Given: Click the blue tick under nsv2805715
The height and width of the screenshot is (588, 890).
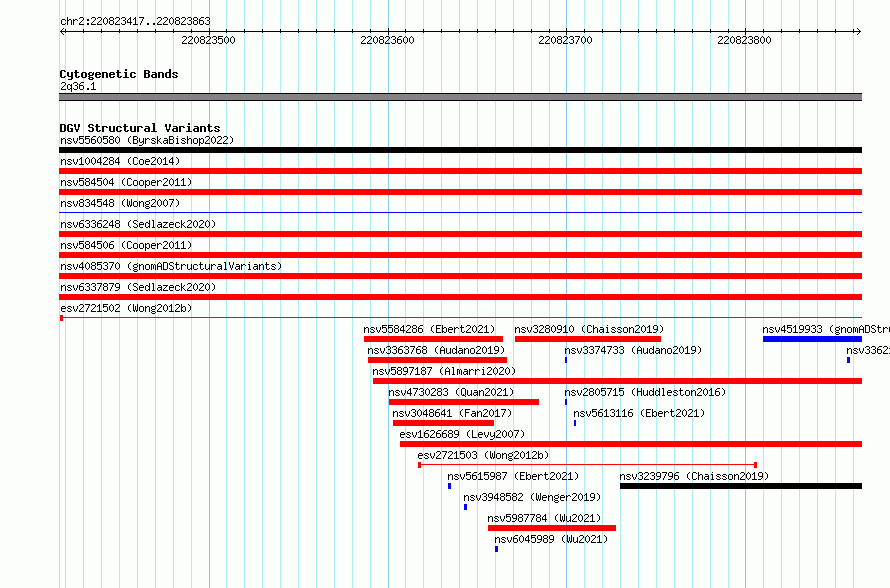Looking at the screenshot, I should tap(566, 402).
